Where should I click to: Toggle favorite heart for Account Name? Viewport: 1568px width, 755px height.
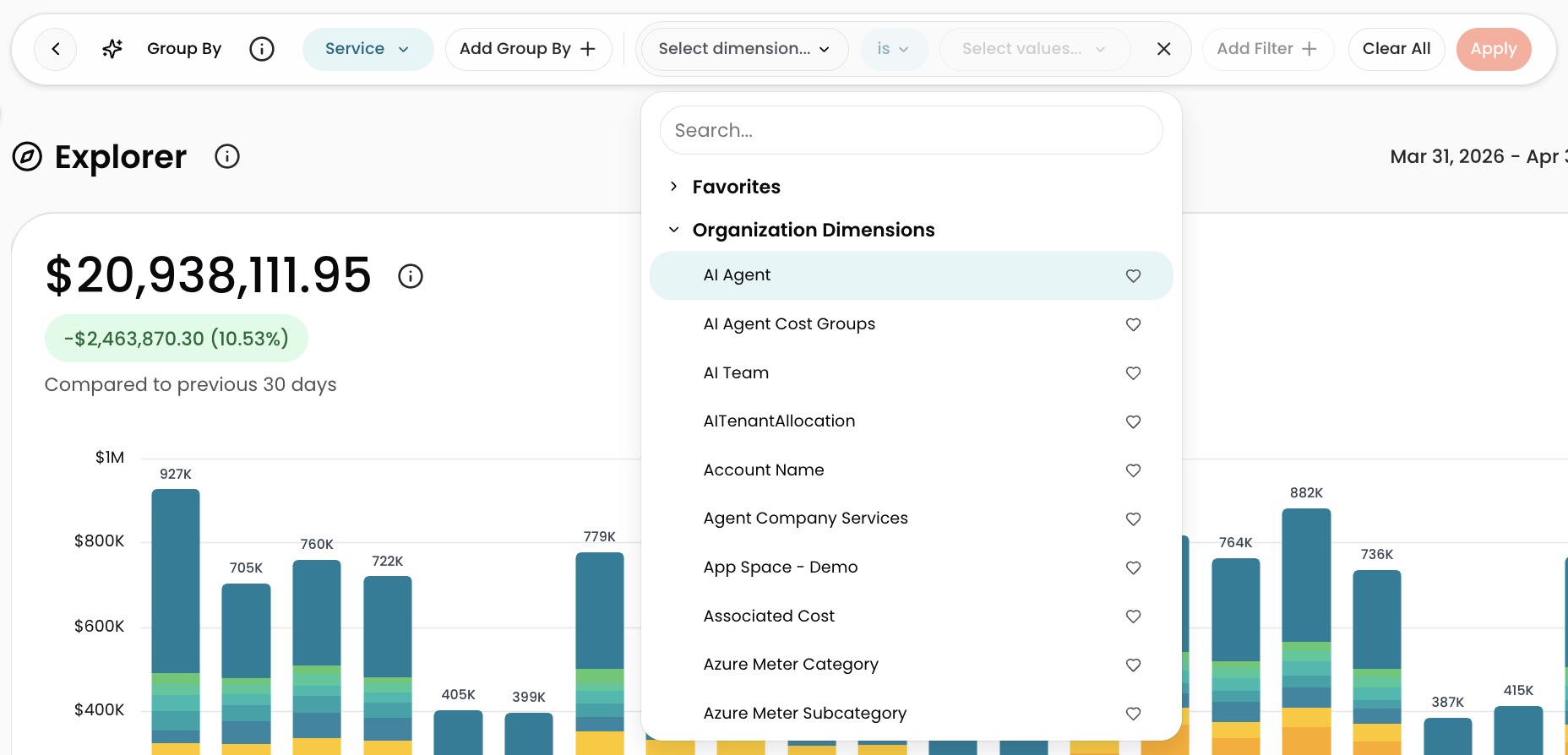tap(1133, 470)
